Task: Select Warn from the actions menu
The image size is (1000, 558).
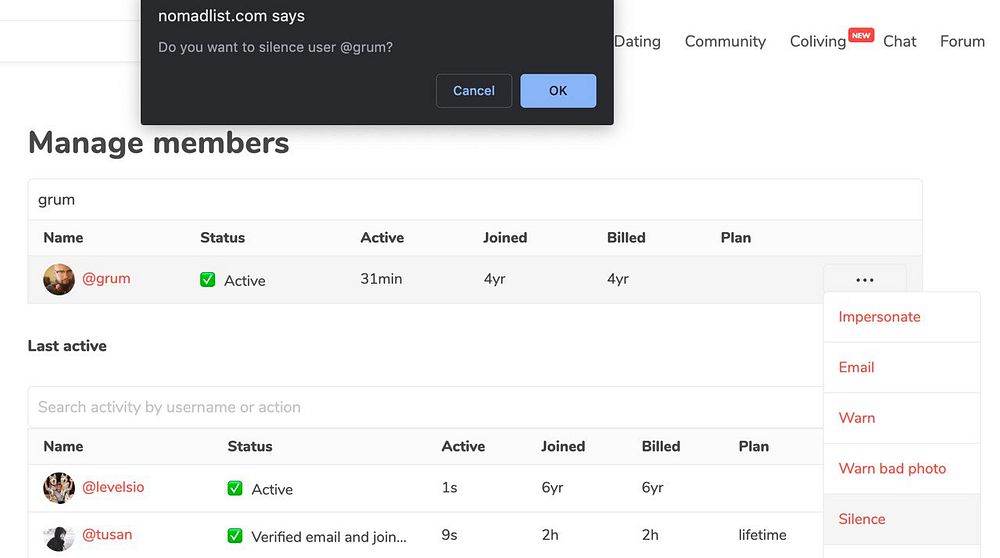Action: click(x=857, y=418)
